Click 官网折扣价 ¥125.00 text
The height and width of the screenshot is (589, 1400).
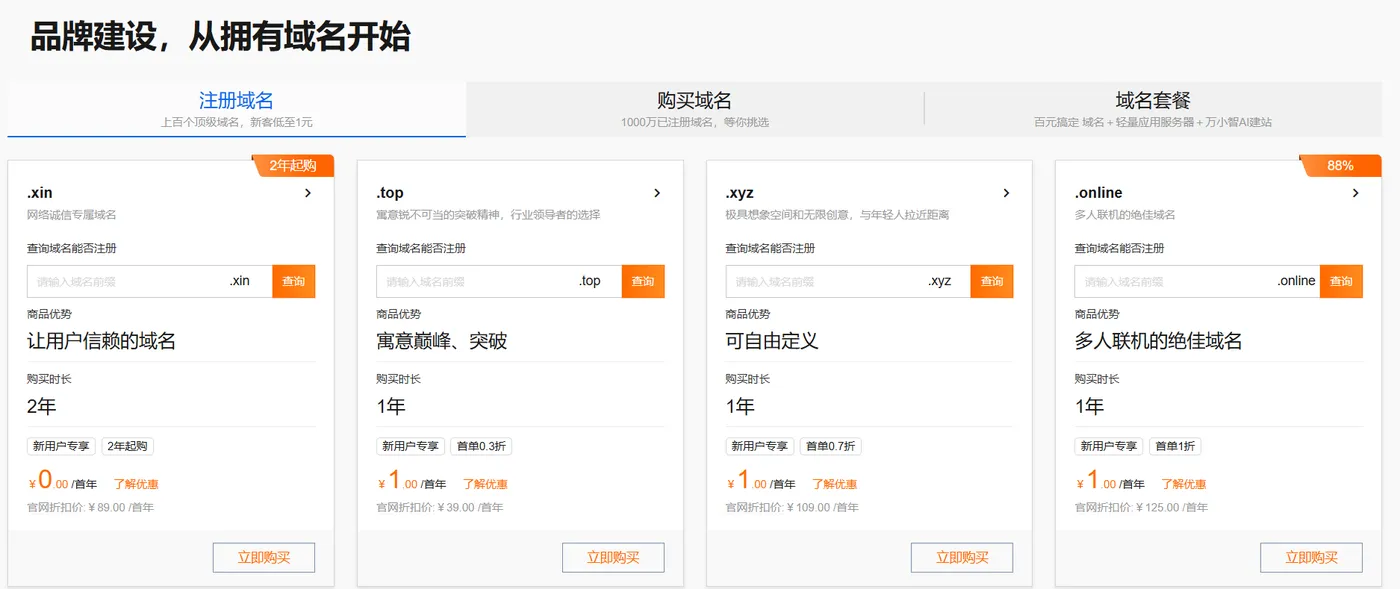[1142, 507]
